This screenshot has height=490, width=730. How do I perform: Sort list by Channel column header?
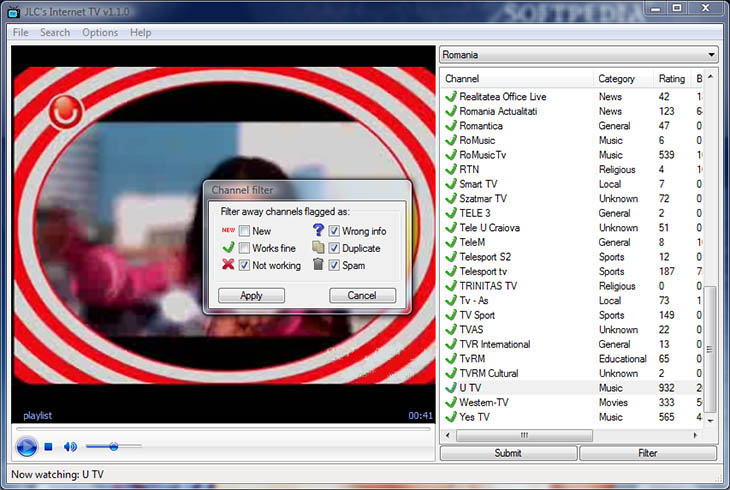click(x=517, y=79)
